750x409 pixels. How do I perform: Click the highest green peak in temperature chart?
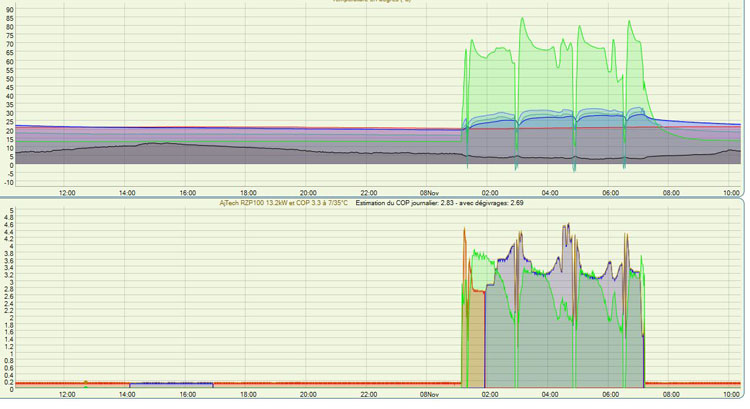pyautogui.click(x=522, y=18)
